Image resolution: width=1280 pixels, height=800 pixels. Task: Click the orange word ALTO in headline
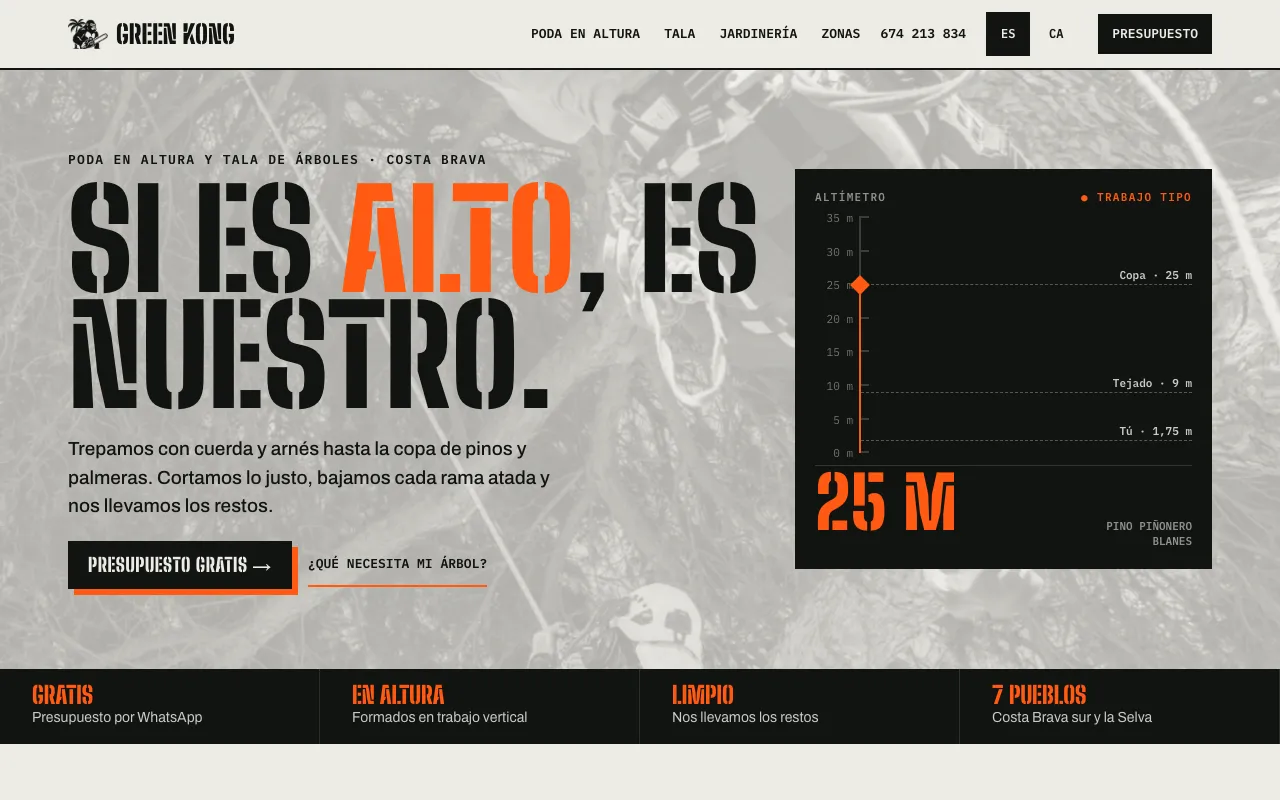click(x=457, y=238)
